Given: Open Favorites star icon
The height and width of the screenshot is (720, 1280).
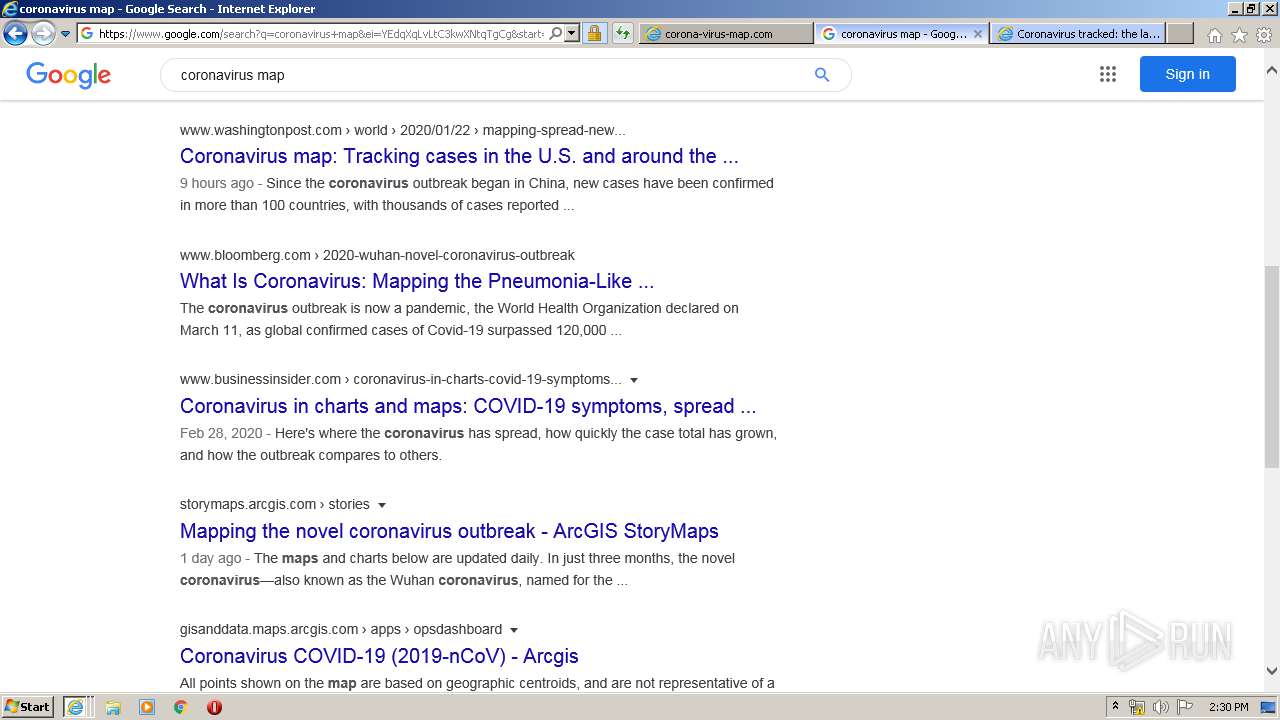Looking at the screenshot, I should [x=1239, y=35].
